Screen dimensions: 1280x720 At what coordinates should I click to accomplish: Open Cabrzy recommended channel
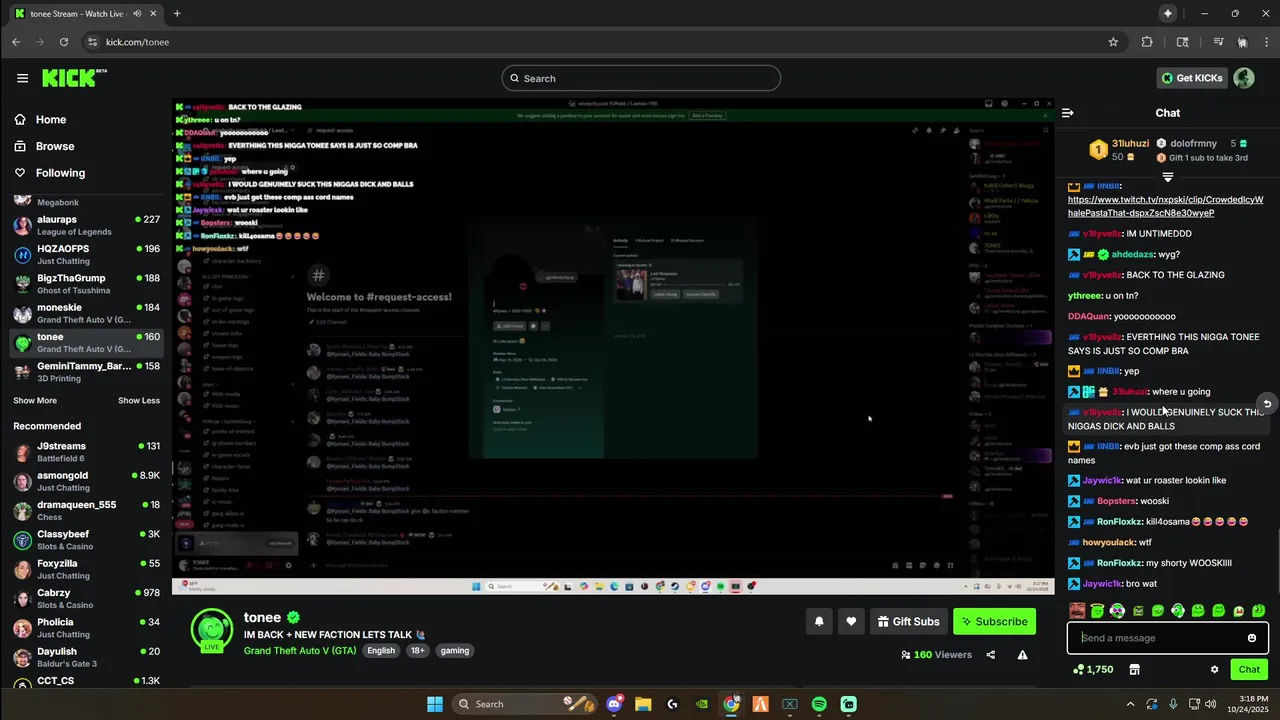tap(86, 598)
